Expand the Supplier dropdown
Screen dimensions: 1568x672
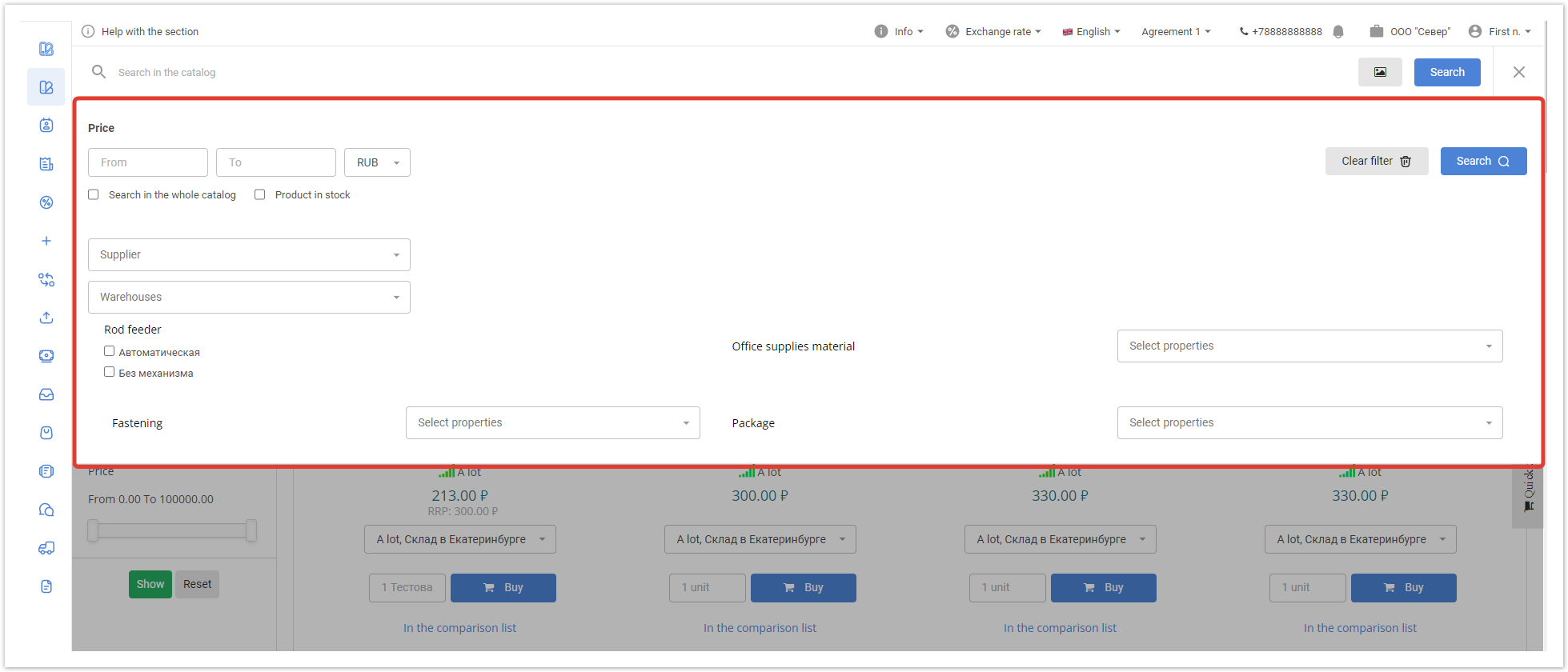click(249, 254)
